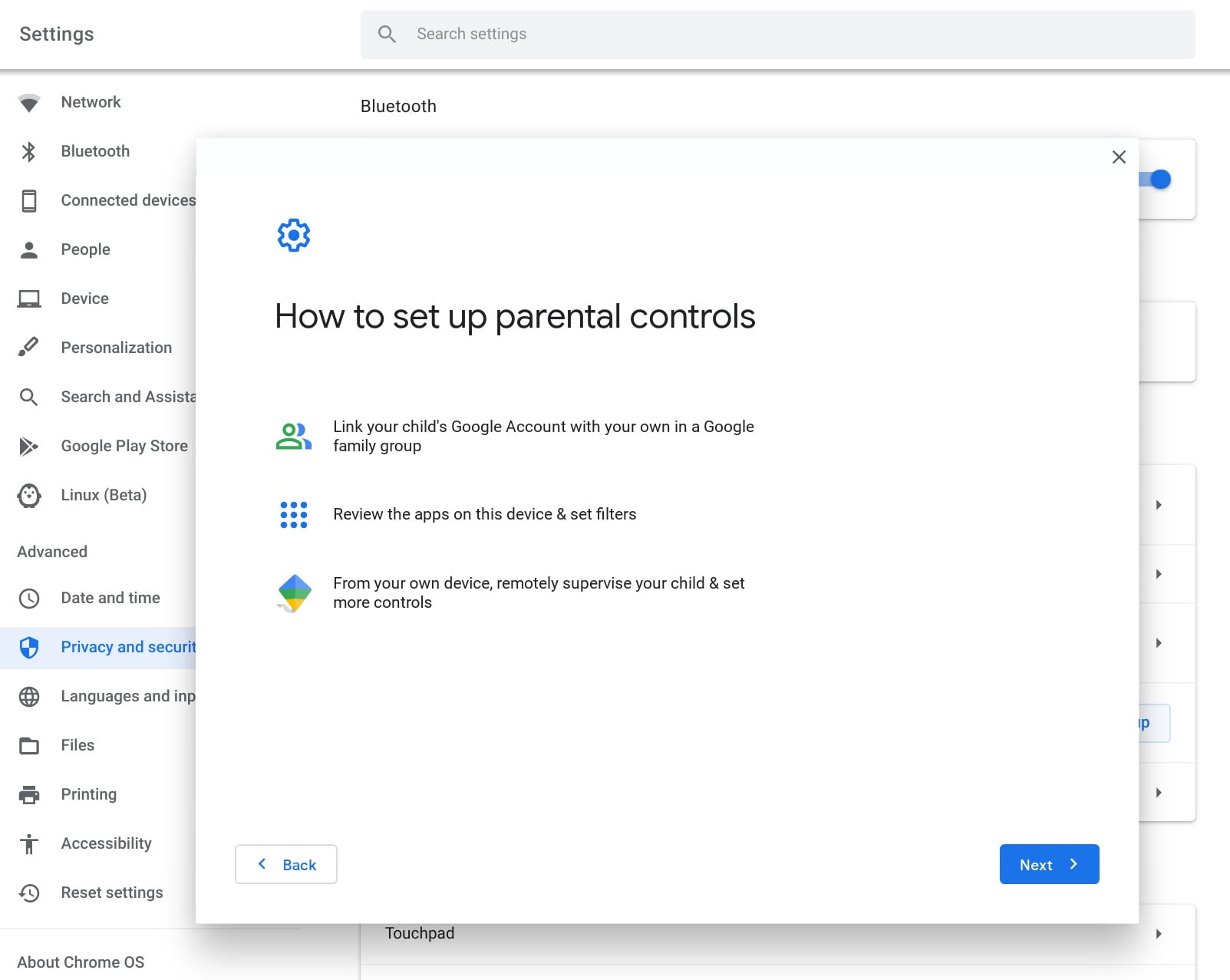Open Reset settings section

coord(112,893)
